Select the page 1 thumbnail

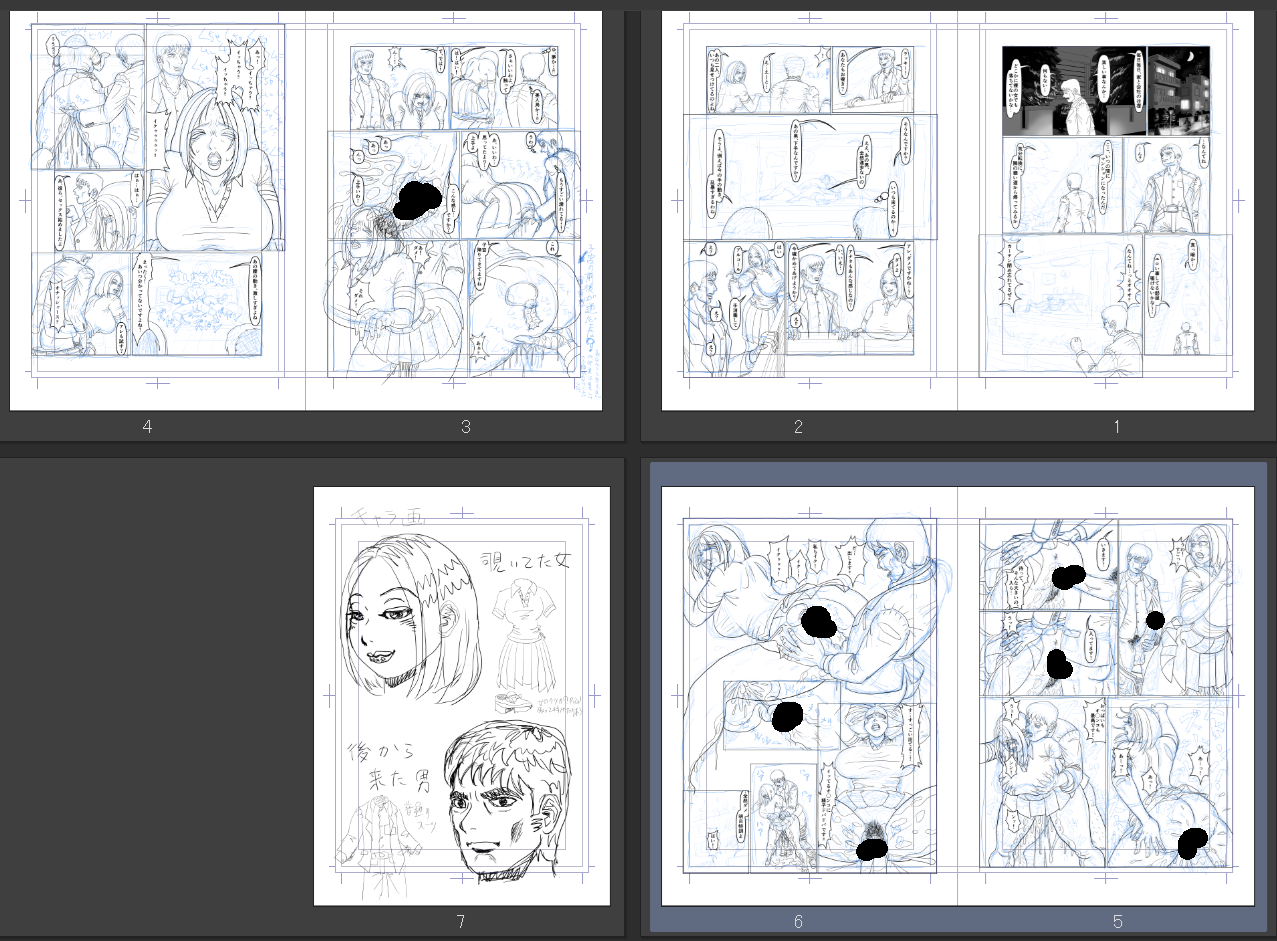(x=1105, y=210)
